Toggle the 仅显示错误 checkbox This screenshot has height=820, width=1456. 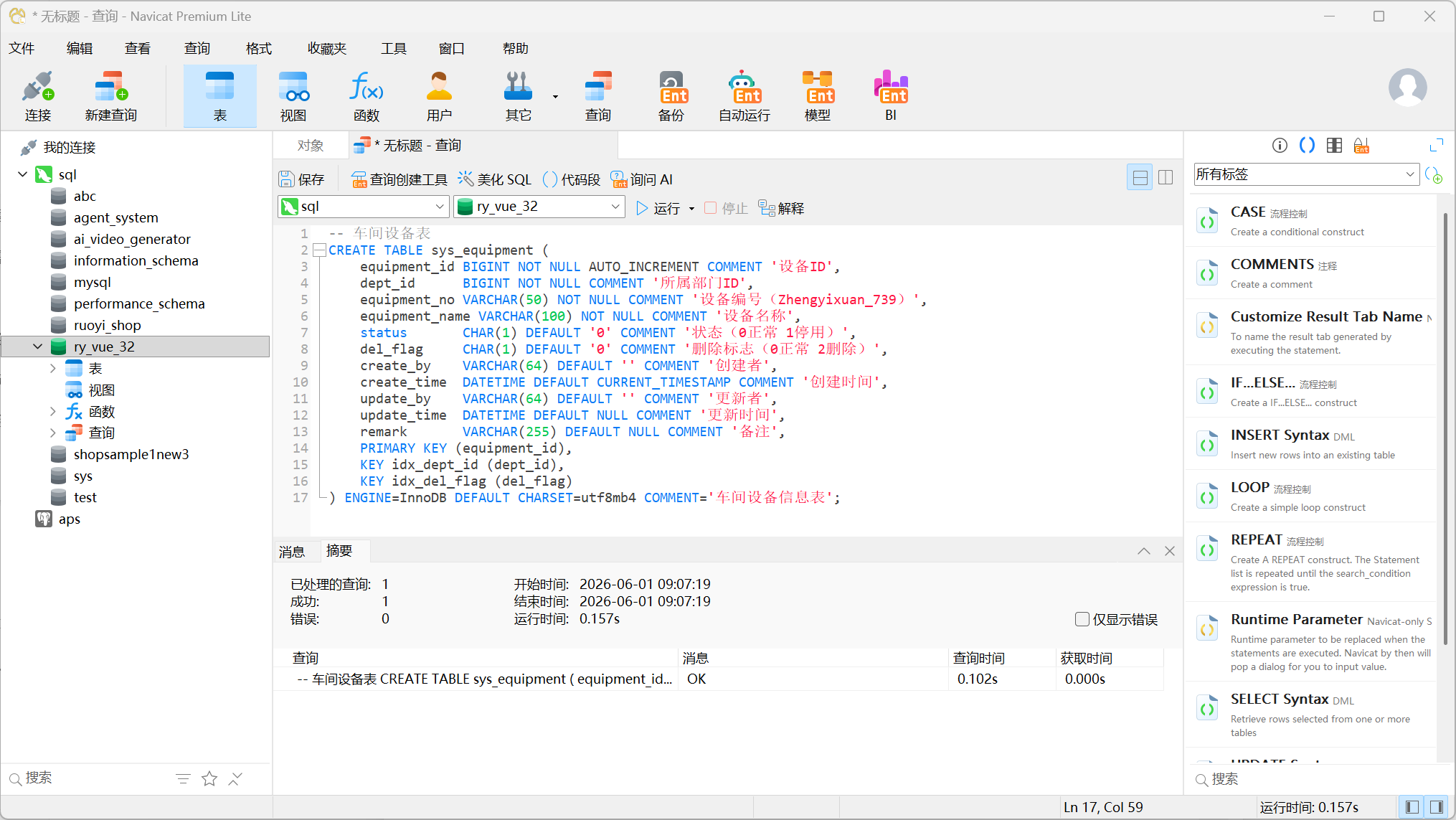tap(1082, 619)
